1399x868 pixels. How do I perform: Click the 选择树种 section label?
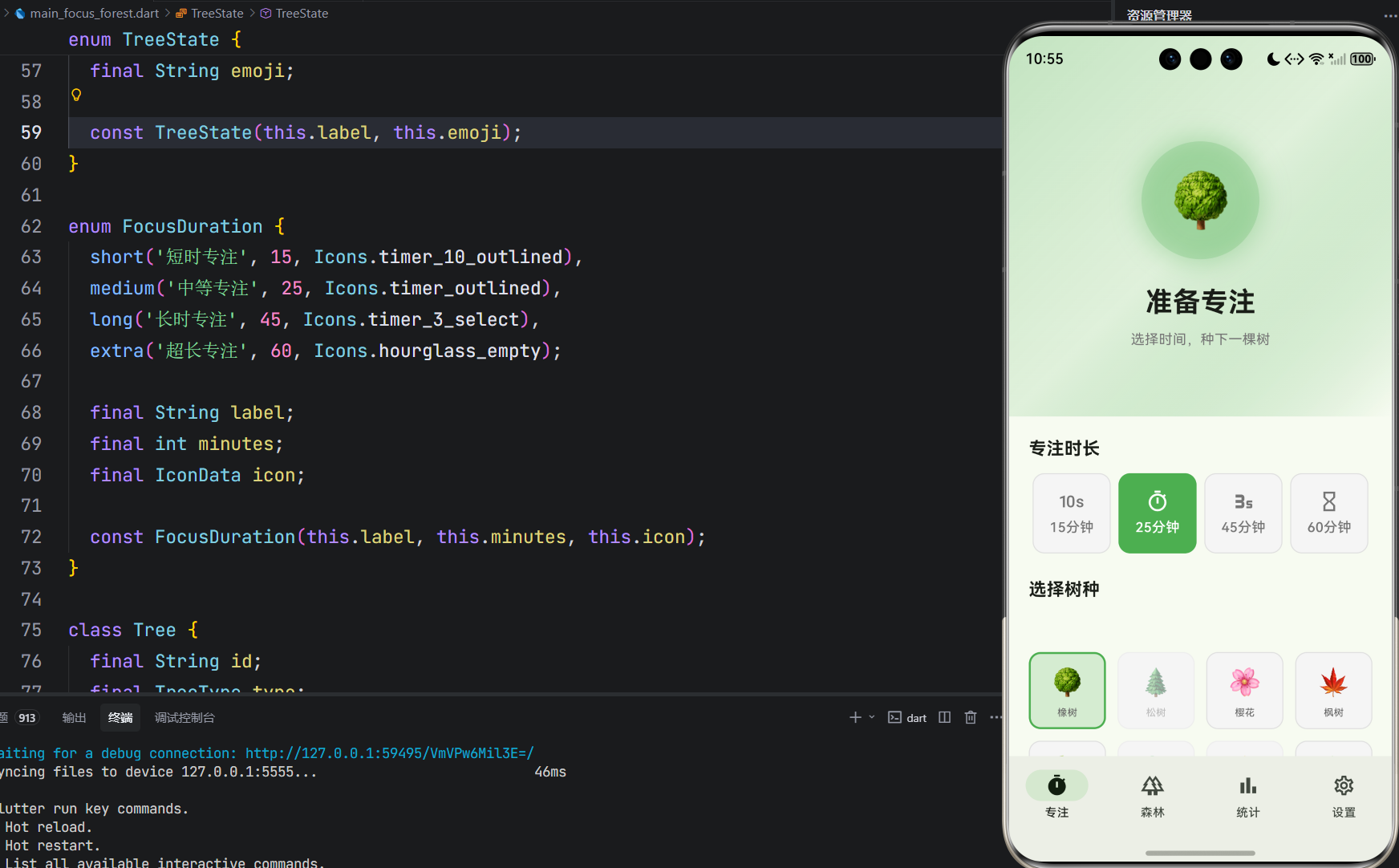[x=1064, y=590]
